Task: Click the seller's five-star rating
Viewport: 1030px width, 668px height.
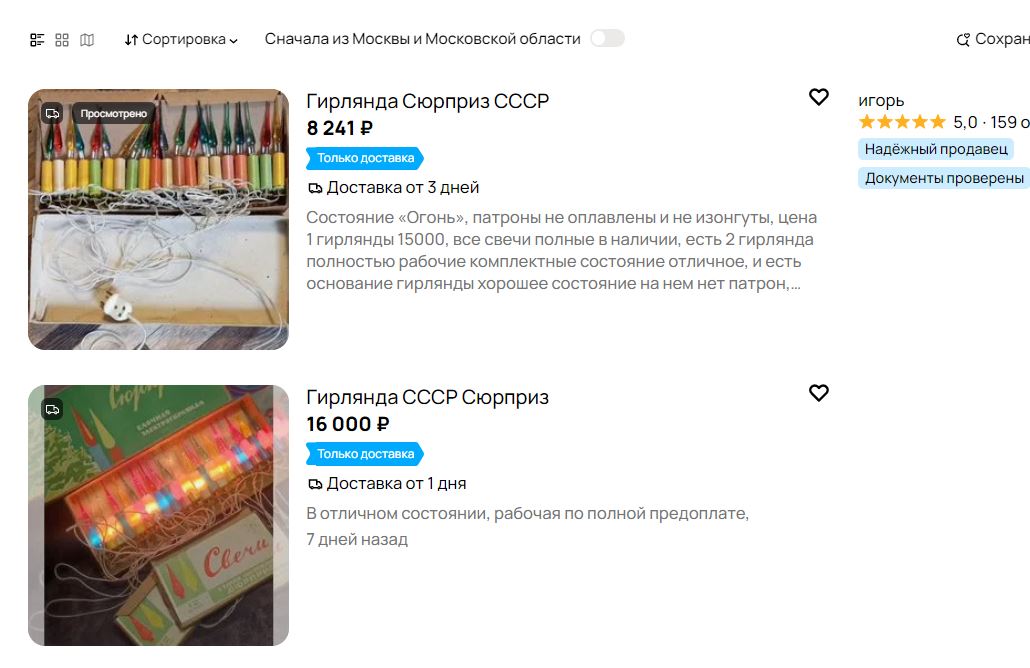Action: 901,122
